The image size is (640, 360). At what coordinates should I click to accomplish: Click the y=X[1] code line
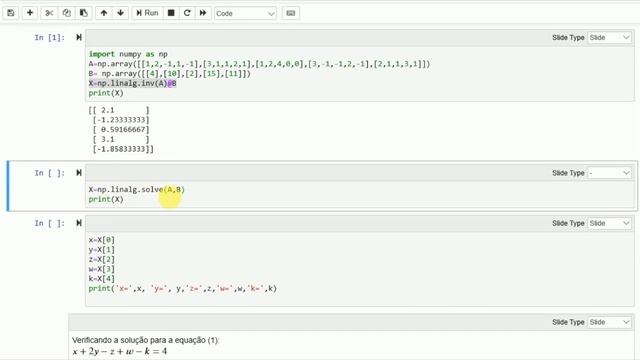pyautogui.click(x=102, y=249)
